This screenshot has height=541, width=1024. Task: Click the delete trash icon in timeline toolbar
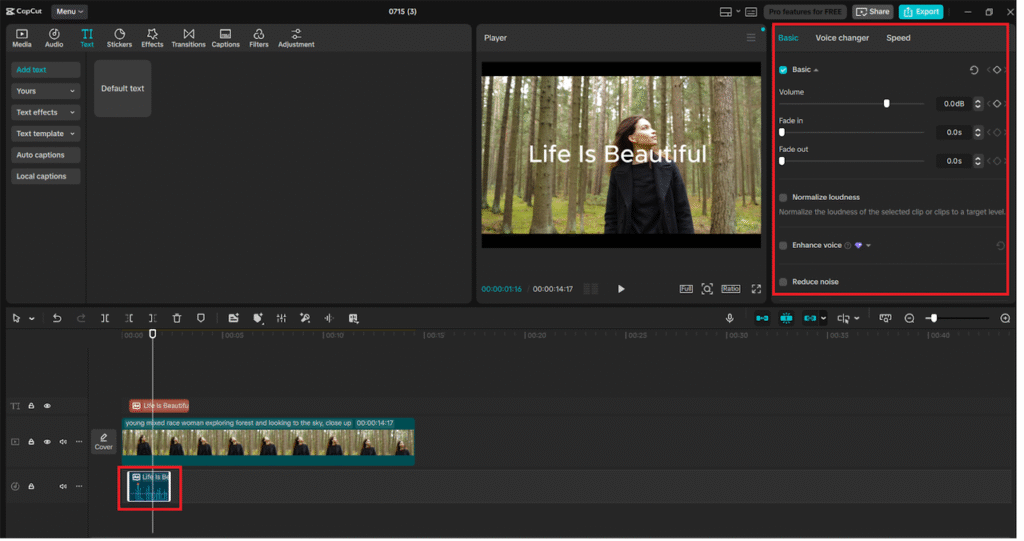pos(177,318)
